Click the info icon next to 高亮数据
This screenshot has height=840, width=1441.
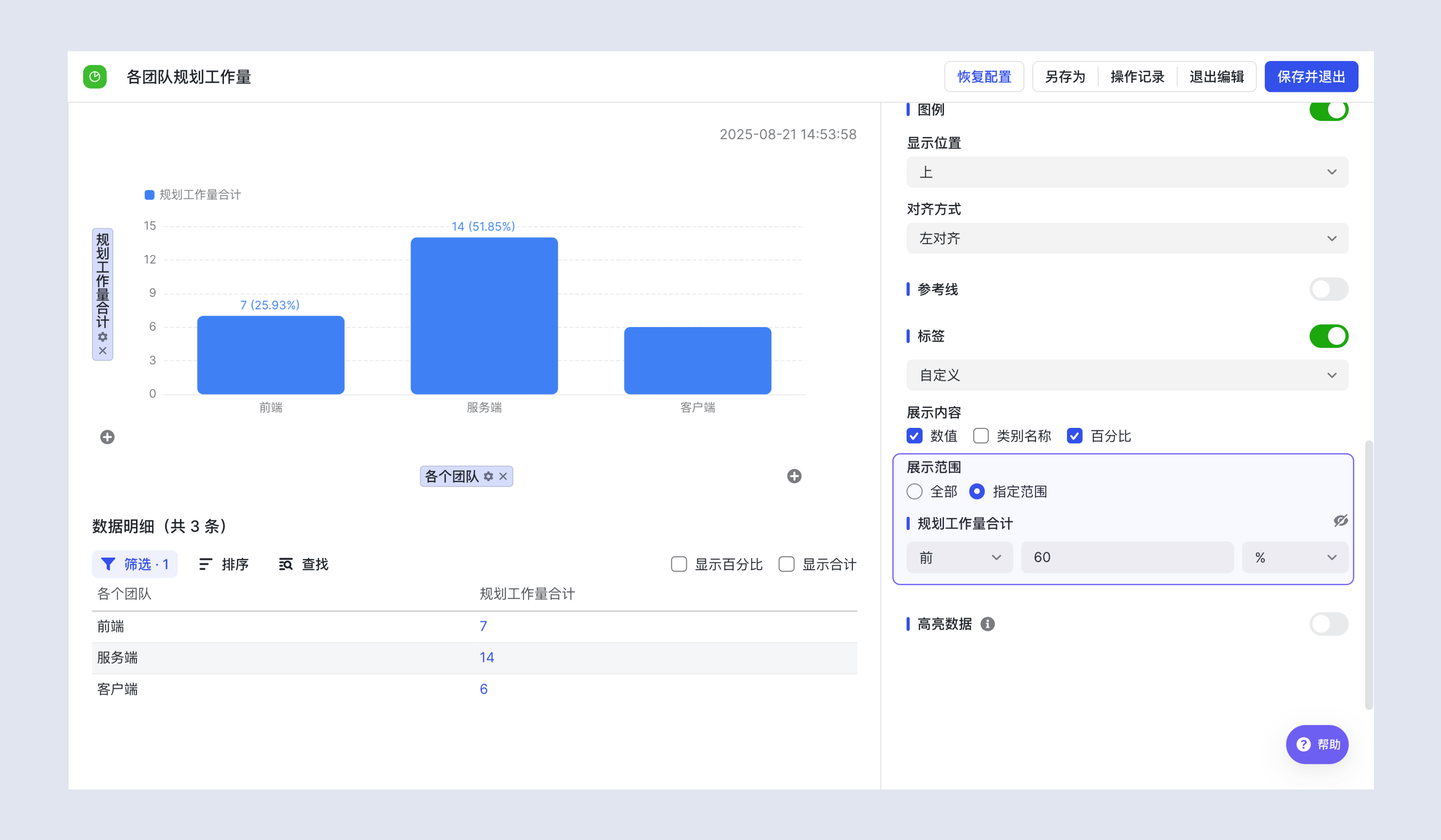click(x=988, y=624)
